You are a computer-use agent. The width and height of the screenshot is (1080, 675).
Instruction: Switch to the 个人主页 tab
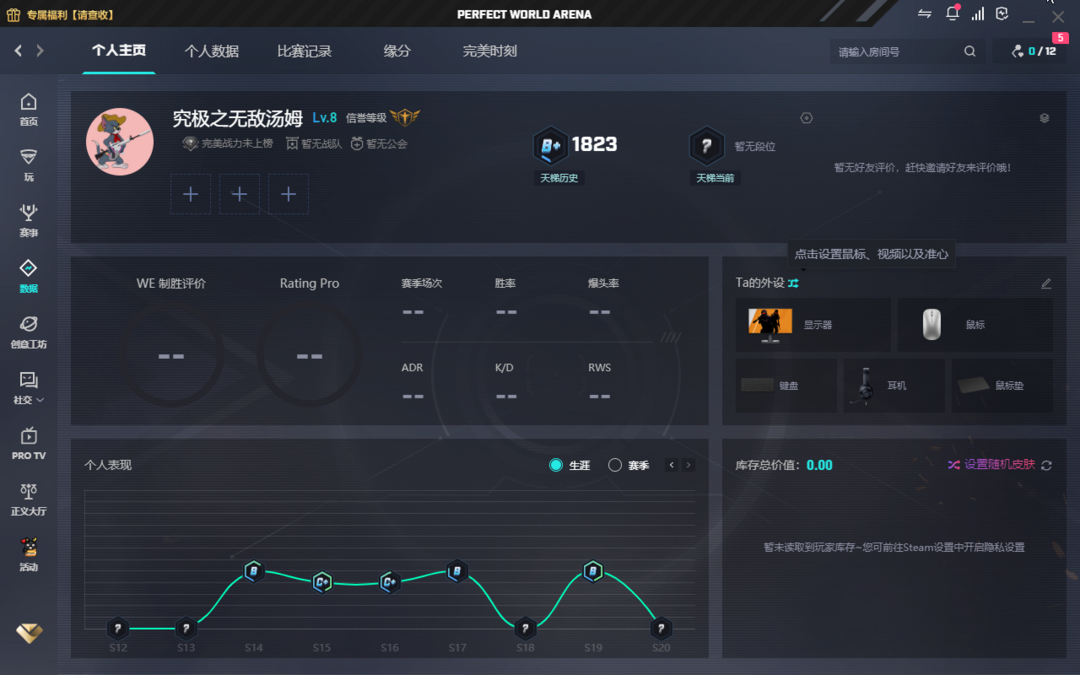[119, 50]
